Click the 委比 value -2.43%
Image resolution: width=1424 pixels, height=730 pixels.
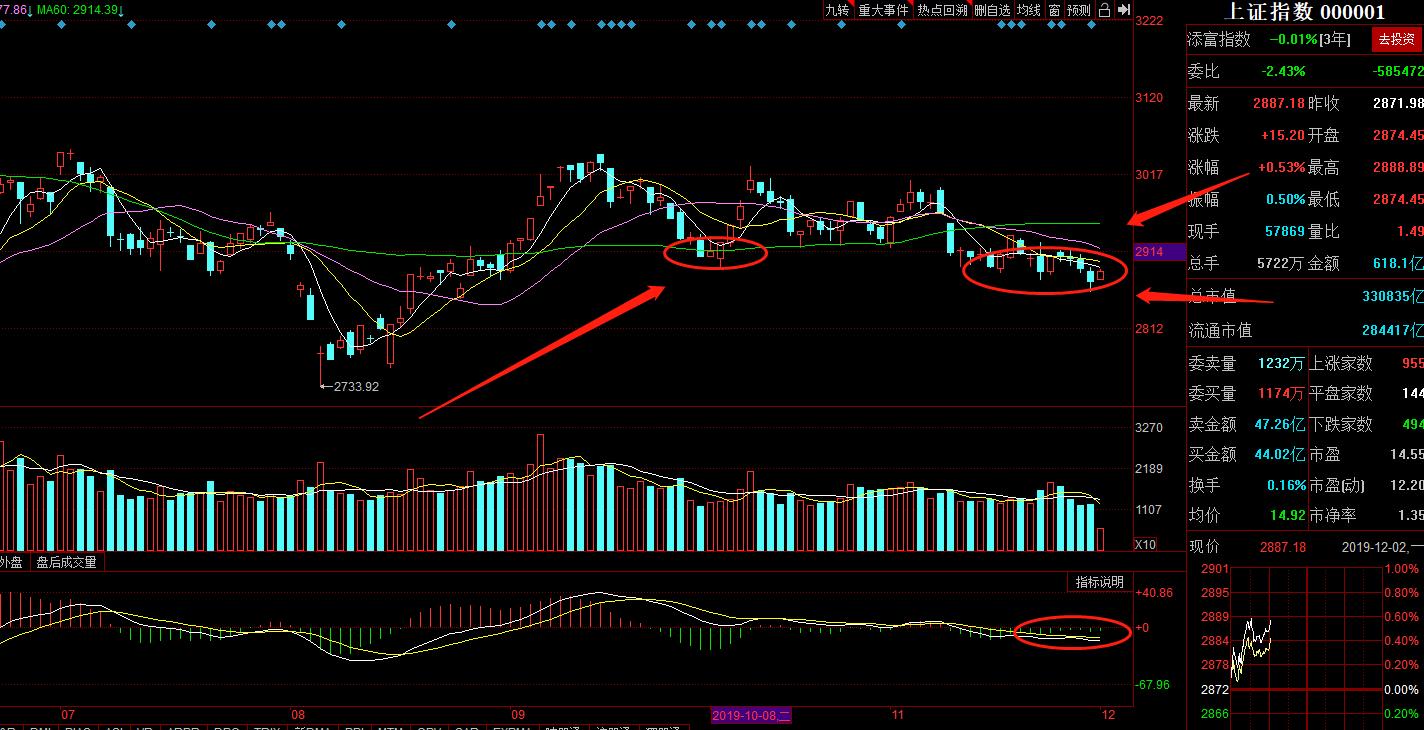[x=1283, y=72]
